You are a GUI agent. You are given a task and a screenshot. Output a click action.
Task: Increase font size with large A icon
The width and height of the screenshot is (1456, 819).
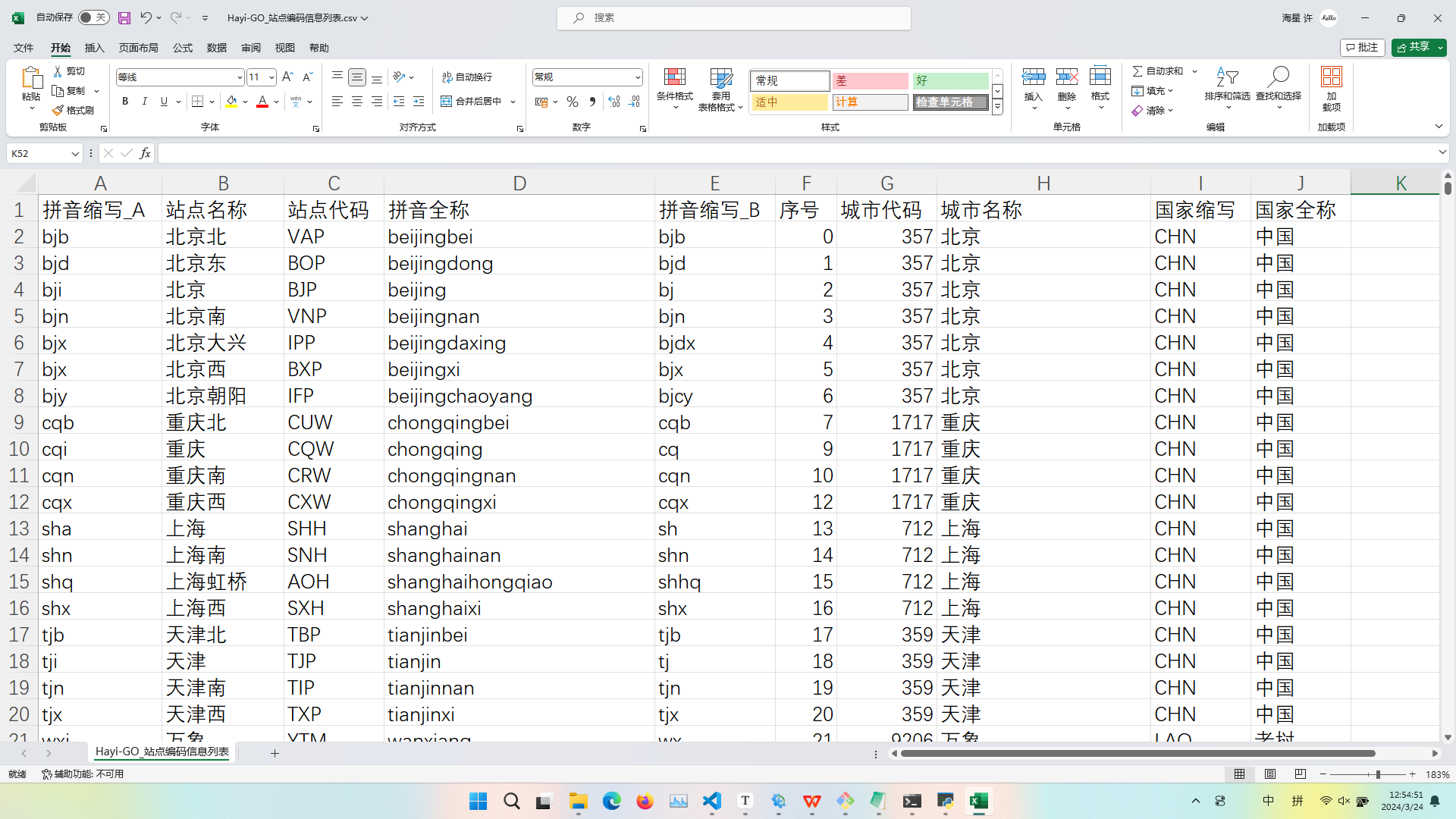tap(287, 77)
